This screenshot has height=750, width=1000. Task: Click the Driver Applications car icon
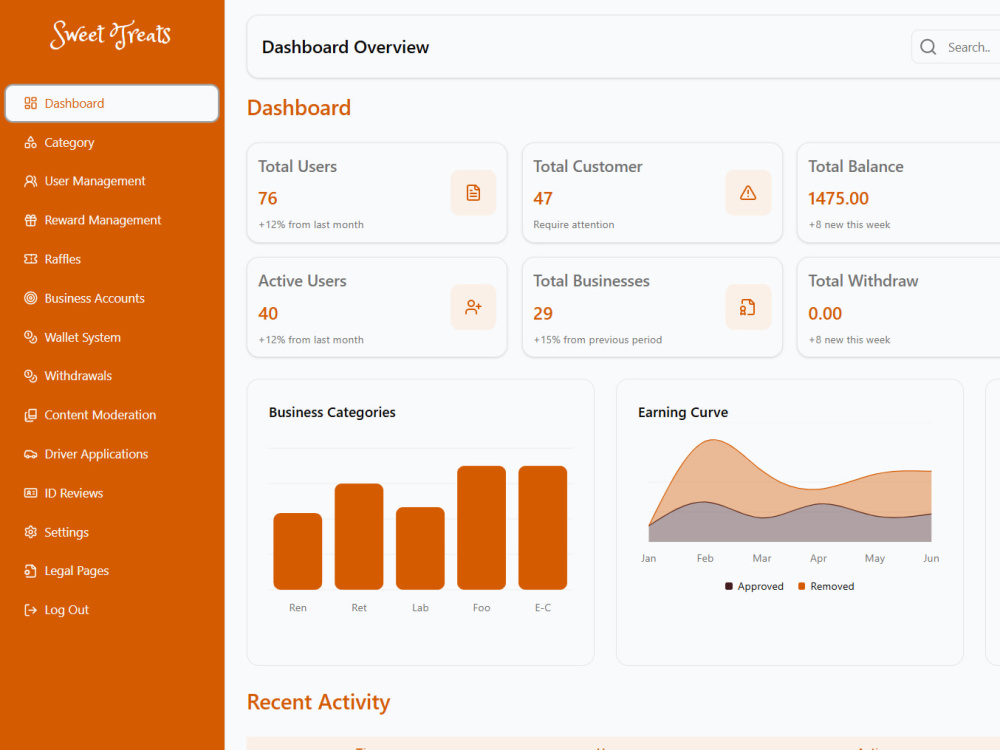click(x=31, y=454)
